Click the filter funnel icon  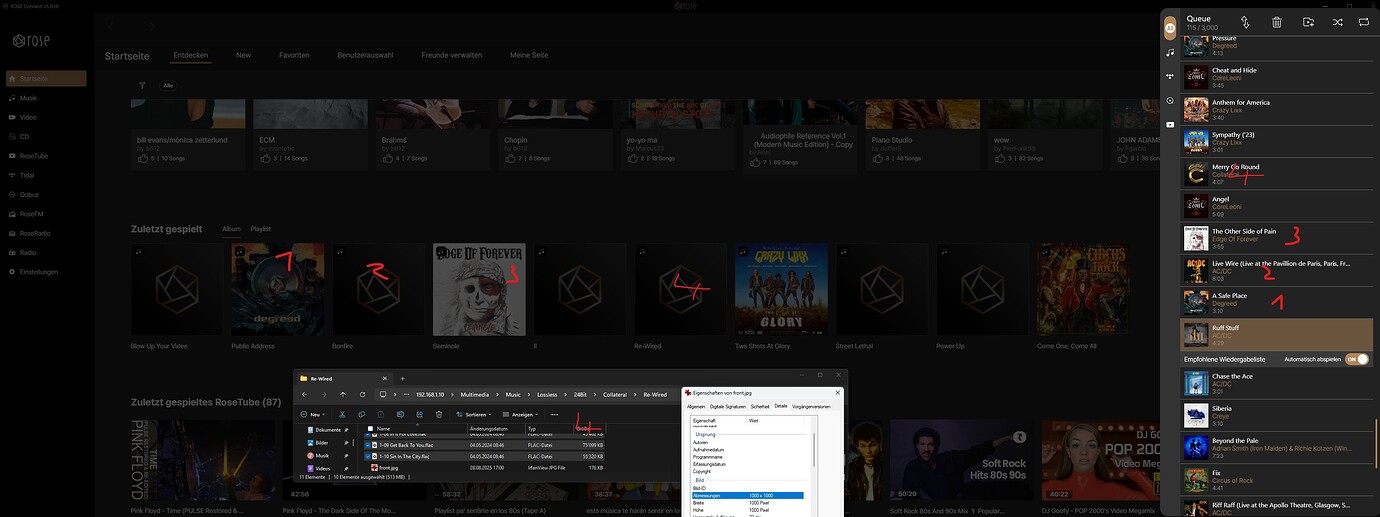pos(142,85)
